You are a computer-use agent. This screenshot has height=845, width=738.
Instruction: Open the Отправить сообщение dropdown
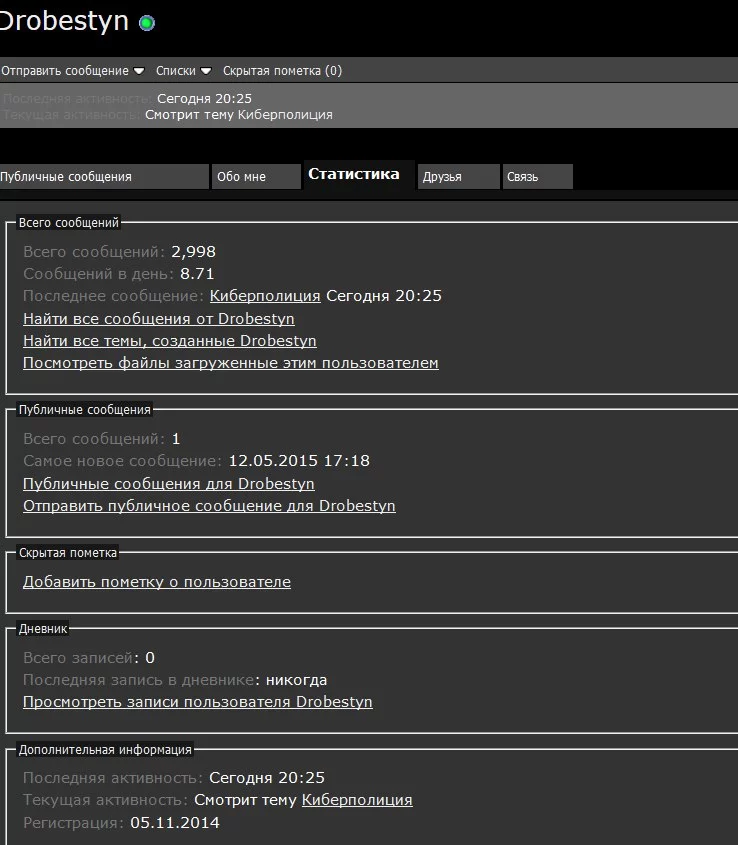(72, 71)
